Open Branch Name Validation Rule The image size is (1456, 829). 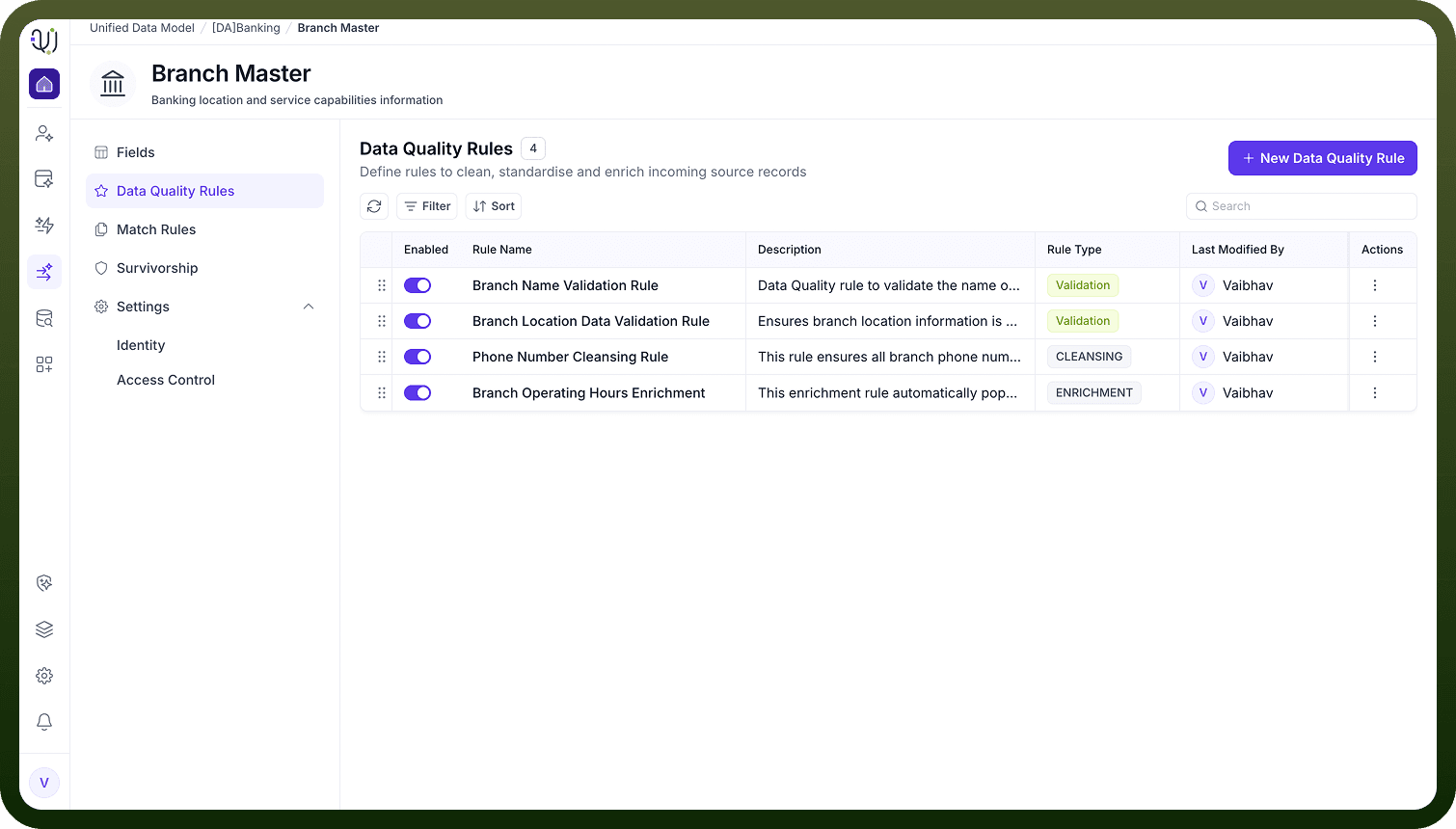[x=565, y=285]
